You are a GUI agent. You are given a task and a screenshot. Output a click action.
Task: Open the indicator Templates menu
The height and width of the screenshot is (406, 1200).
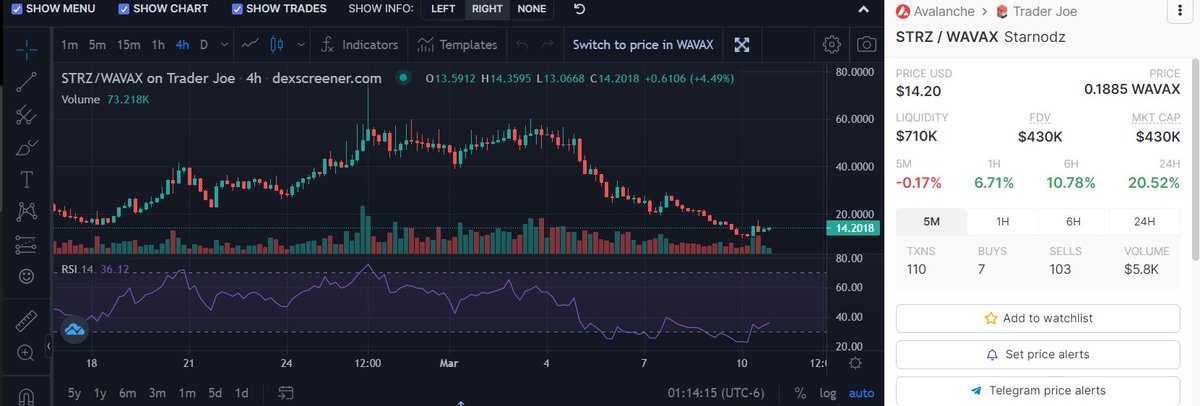click(457, 45)
